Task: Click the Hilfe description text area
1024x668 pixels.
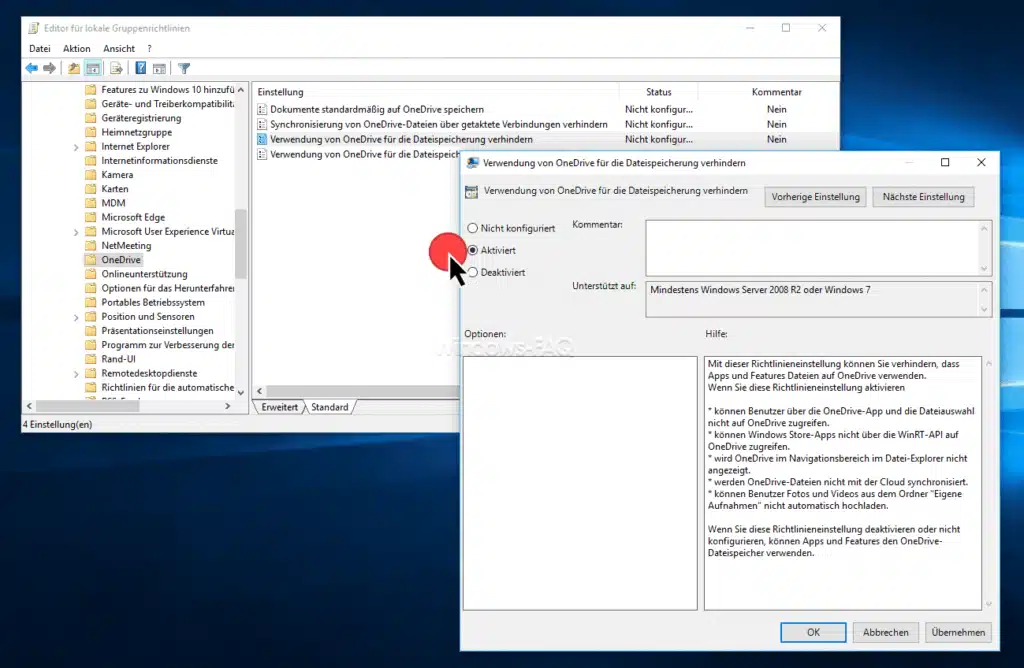Action: pos(842,483)
